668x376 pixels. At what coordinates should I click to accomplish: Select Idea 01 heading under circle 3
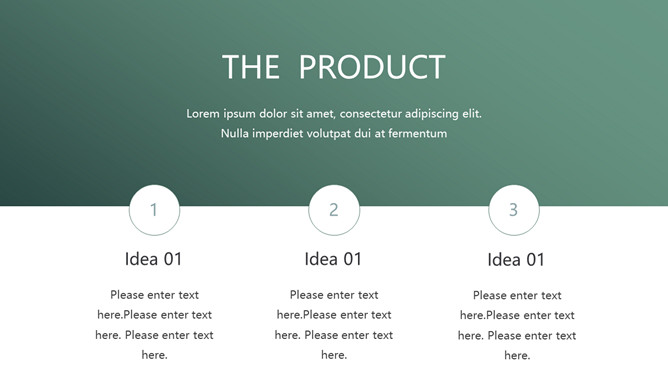pos(516,260)
